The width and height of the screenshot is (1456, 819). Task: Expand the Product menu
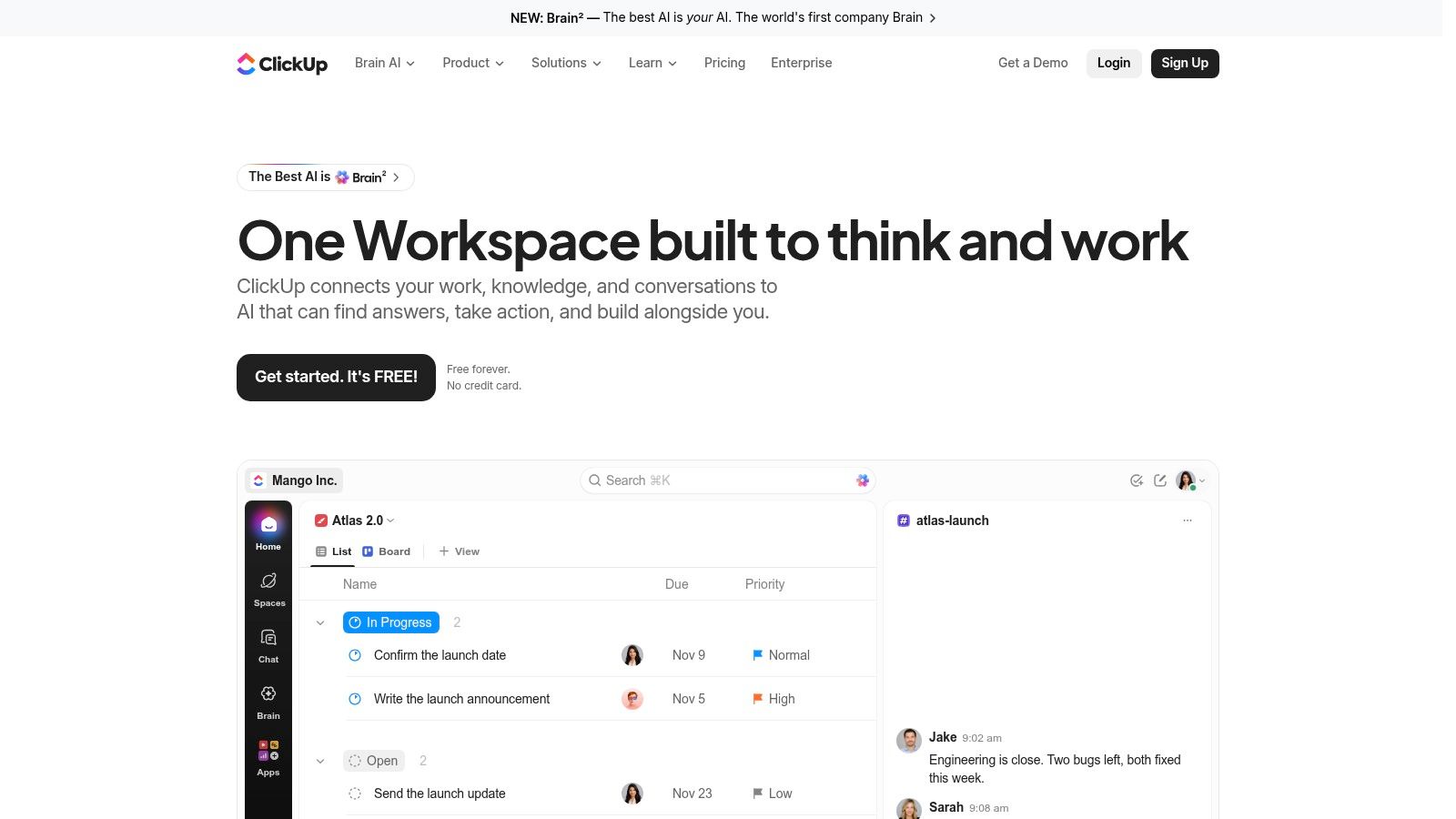(x=473, y=63)
